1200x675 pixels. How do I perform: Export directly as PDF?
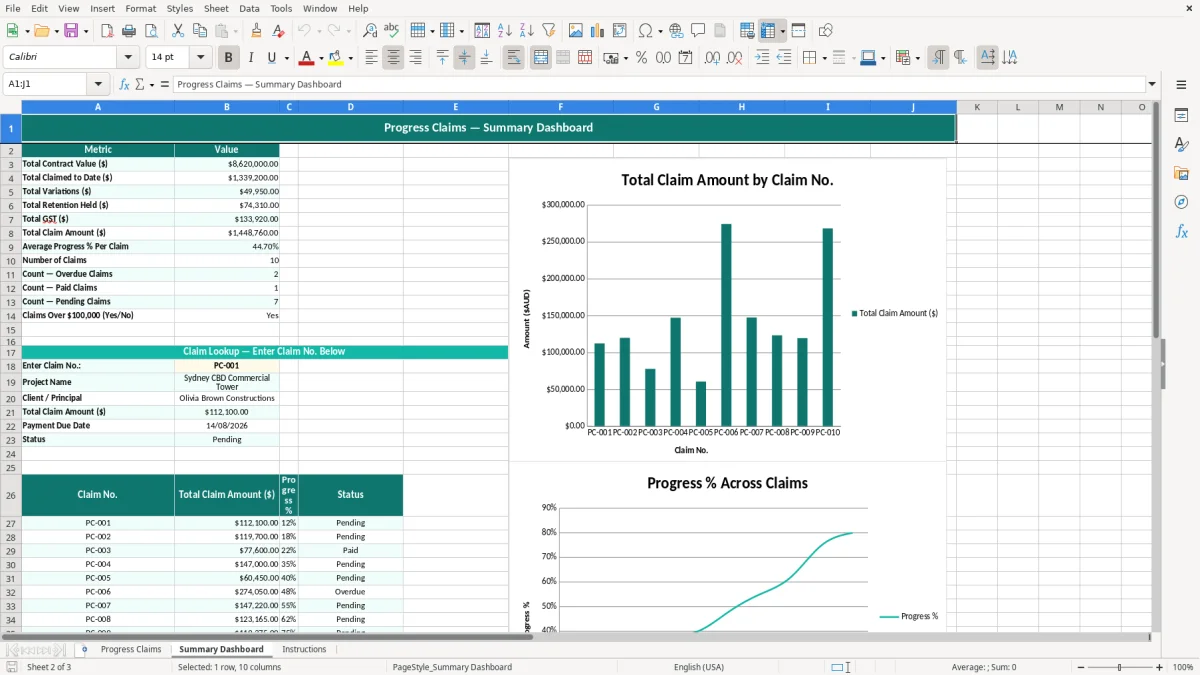pos(107,31)
